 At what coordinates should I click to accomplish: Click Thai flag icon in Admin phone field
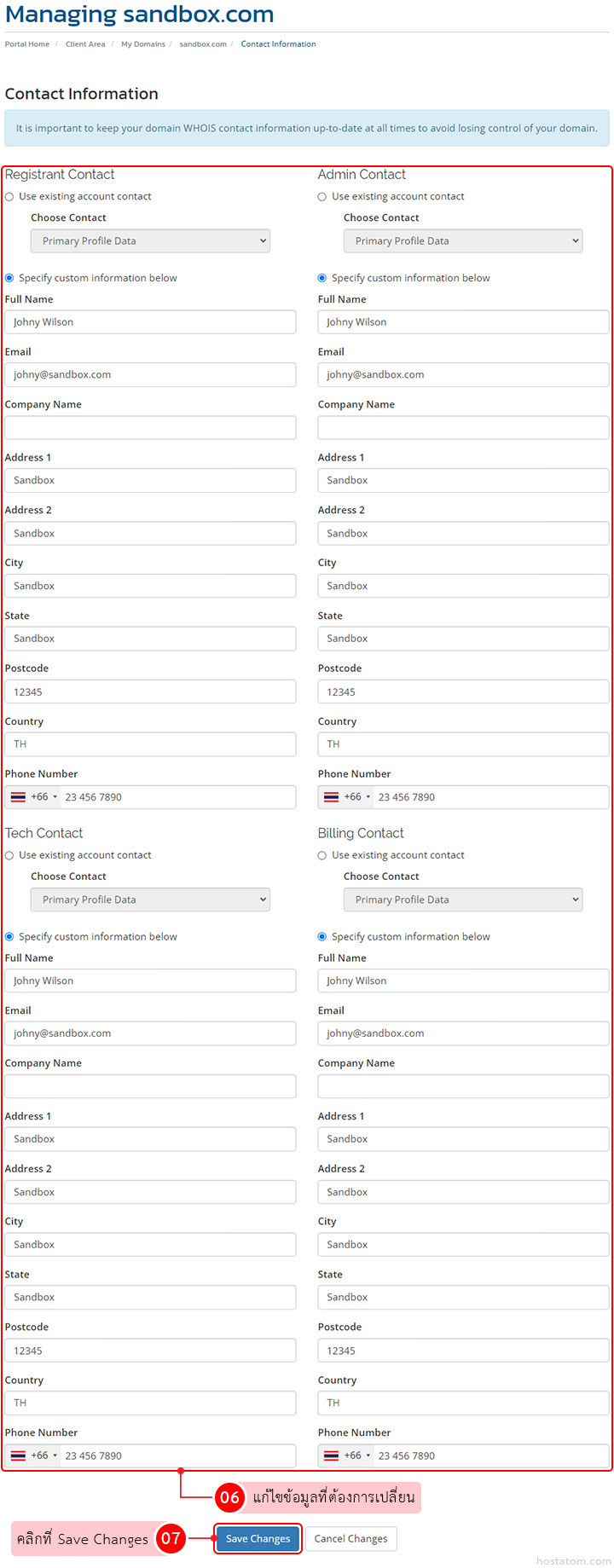tap(332, 797)
